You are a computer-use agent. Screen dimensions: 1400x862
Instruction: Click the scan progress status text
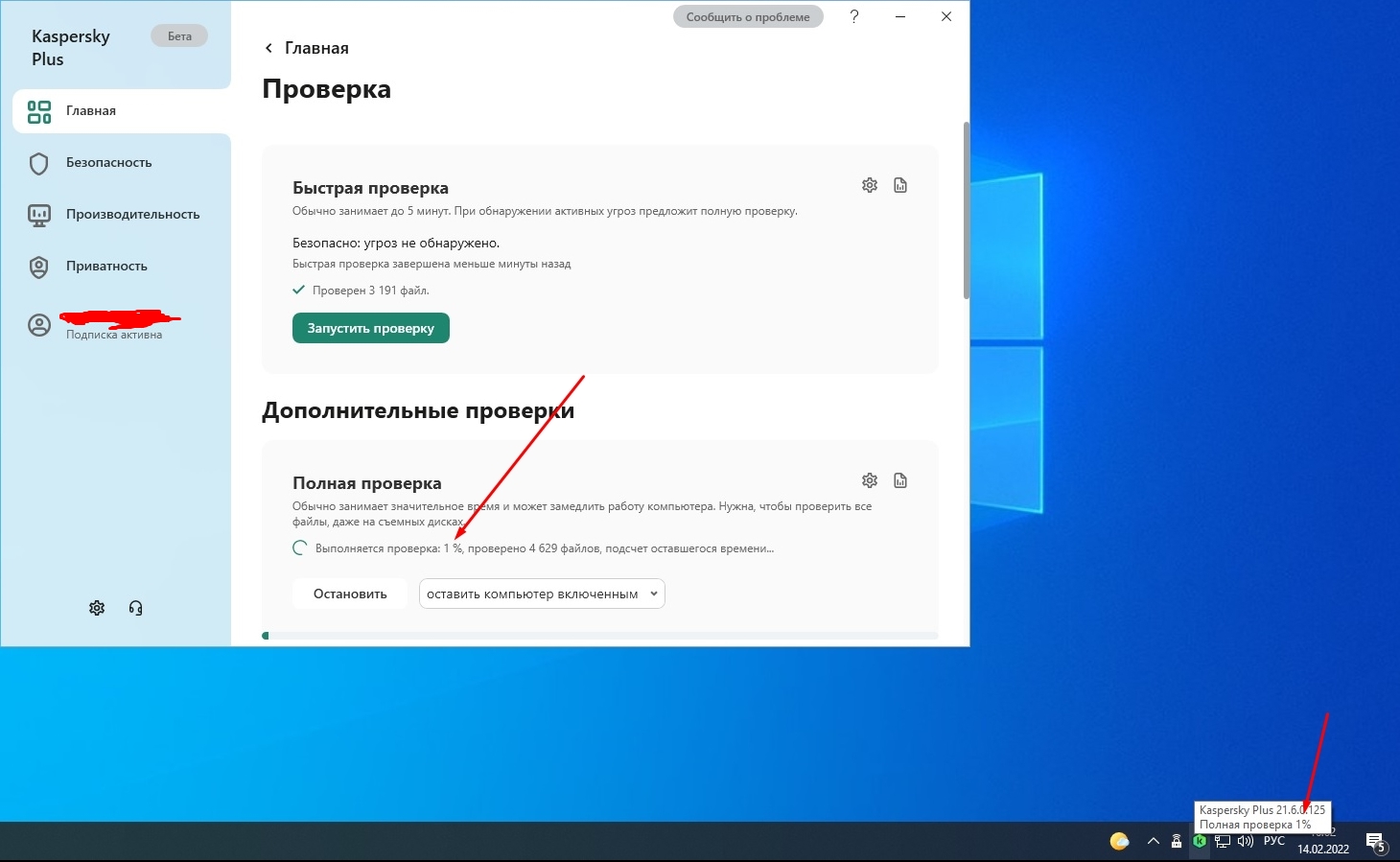[x=544, y=548]
